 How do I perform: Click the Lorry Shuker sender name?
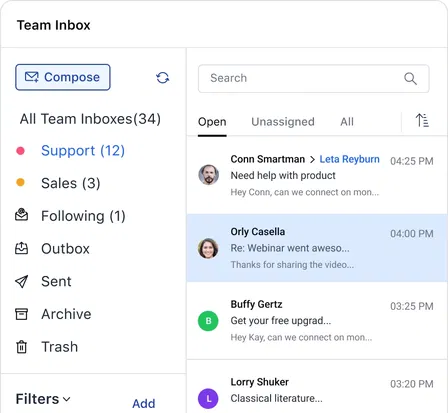pyautogui.click(x=260, y=382)
